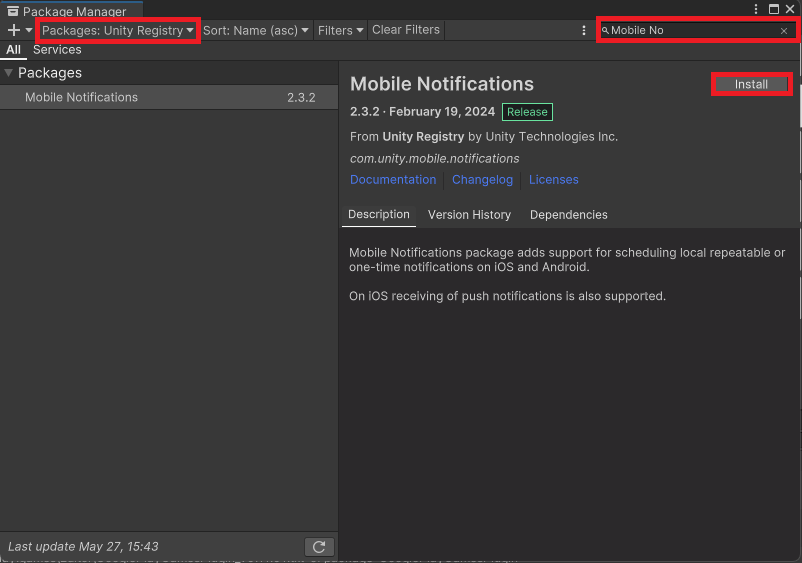802x563 pixels.
Task: Open the Filters dropdown
Action: tap(340, 30)
